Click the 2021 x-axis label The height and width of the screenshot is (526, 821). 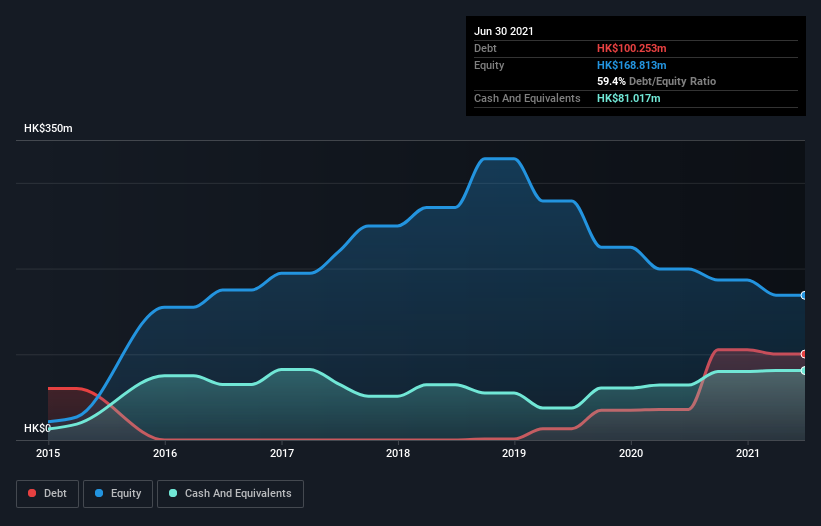coord(748,453)
